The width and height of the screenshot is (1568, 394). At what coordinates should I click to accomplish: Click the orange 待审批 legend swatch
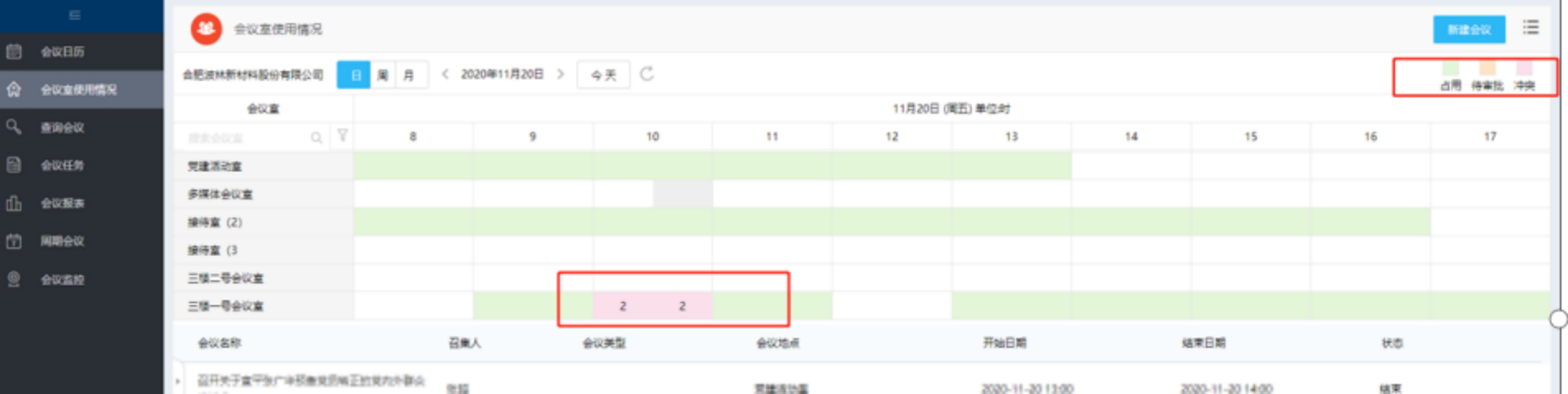tap(1487, 68)
